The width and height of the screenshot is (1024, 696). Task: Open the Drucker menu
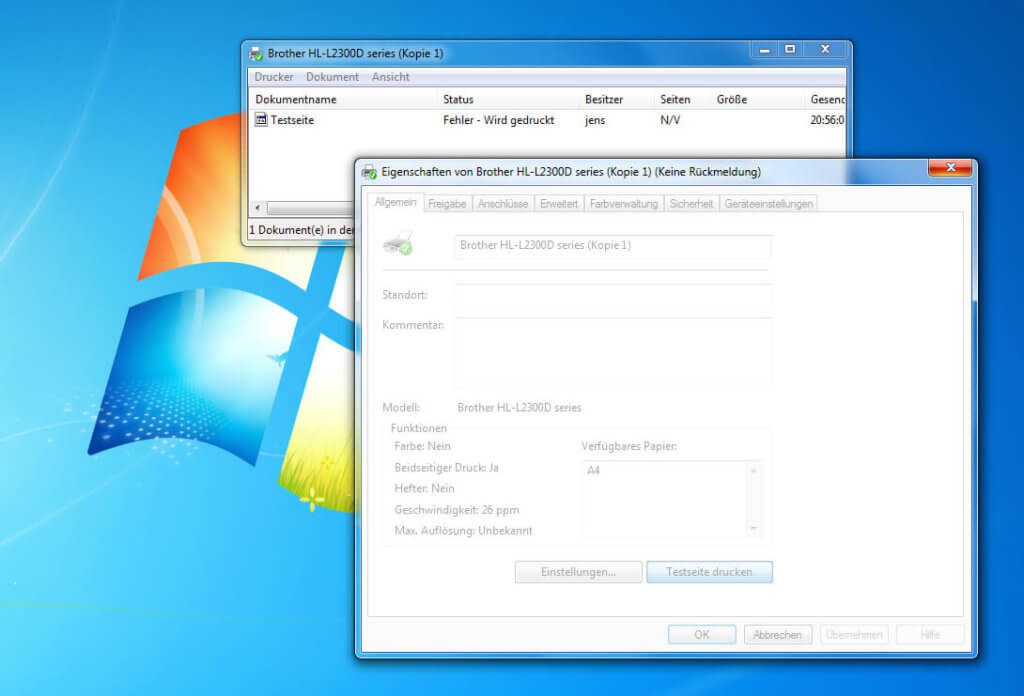[273, 76]
